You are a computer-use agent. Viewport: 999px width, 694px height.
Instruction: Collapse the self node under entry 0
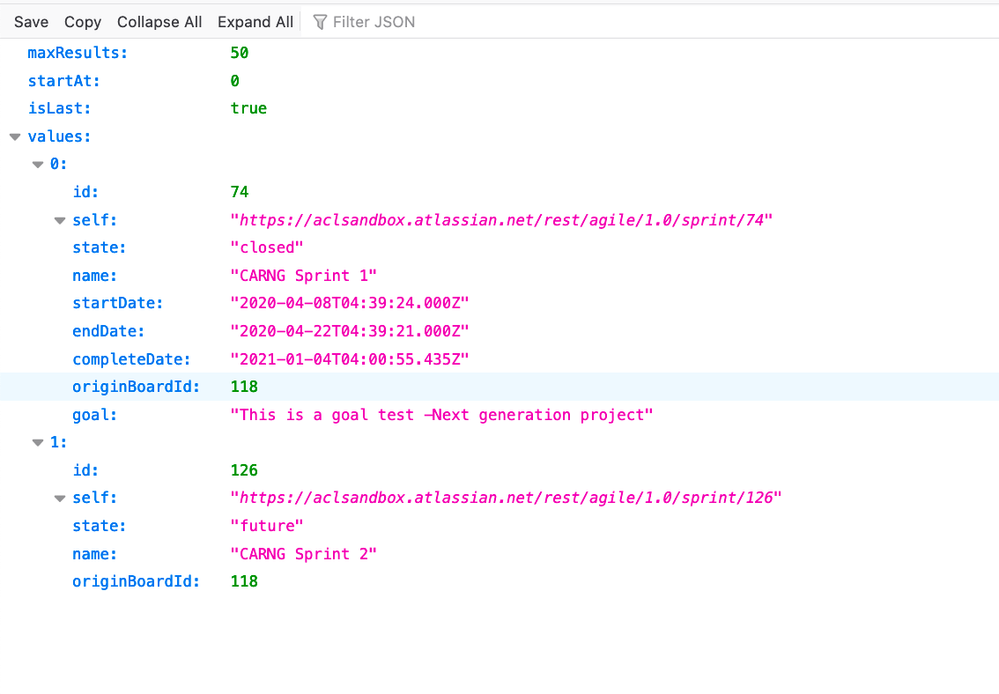point(60,220)
